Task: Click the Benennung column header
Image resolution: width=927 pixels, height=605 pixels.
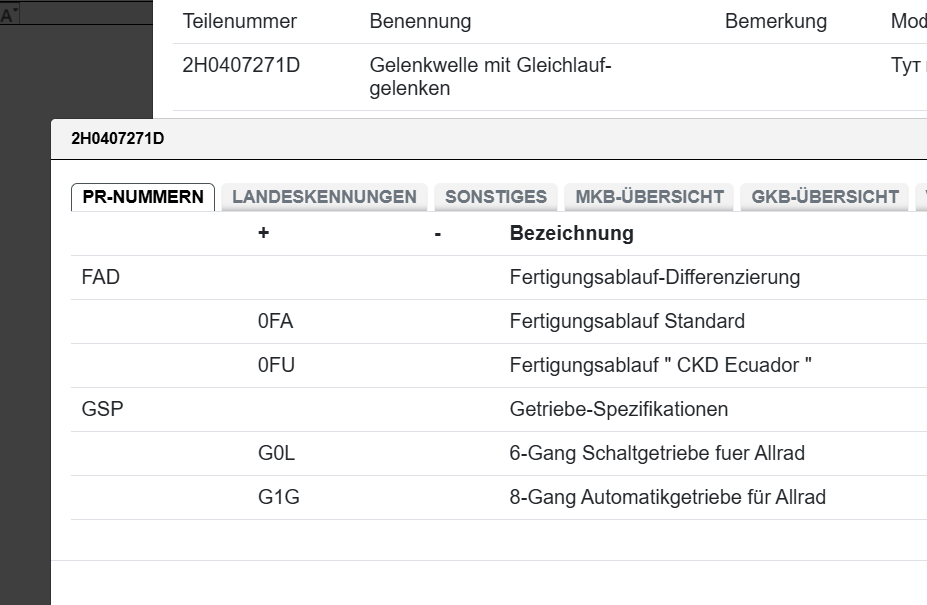Action: (x=420, y=21)
